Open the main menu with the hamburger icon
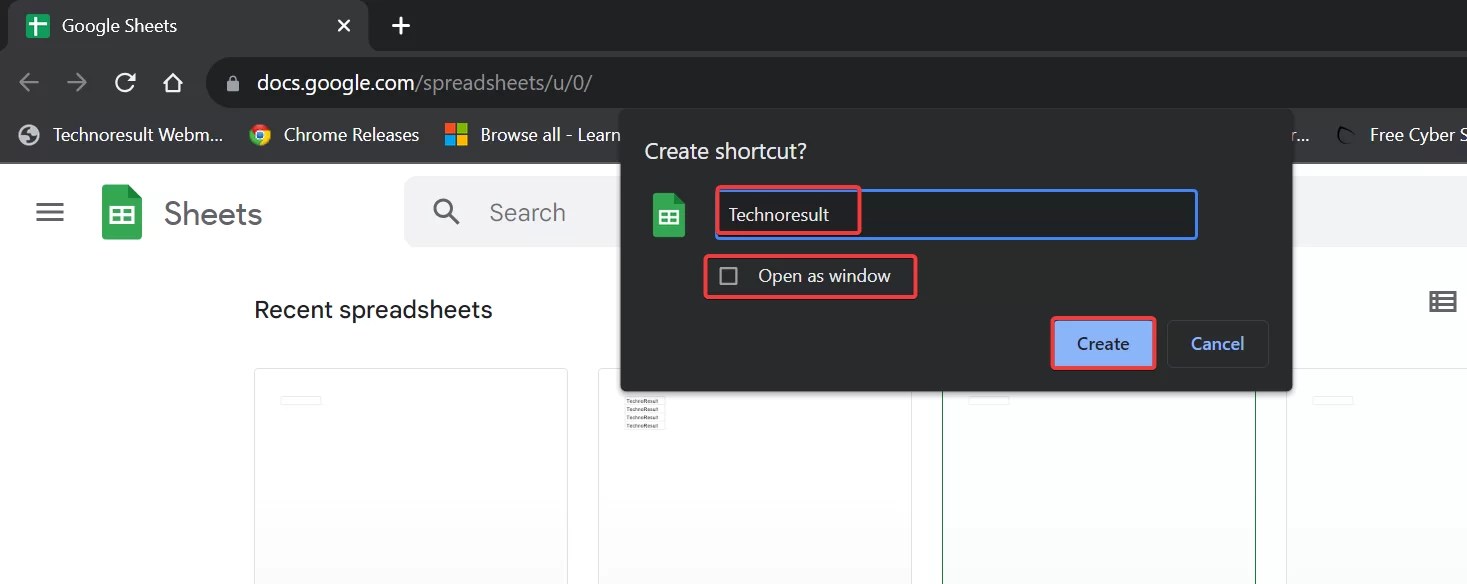This screenshot has width=1467, height=584. (49, 212)
